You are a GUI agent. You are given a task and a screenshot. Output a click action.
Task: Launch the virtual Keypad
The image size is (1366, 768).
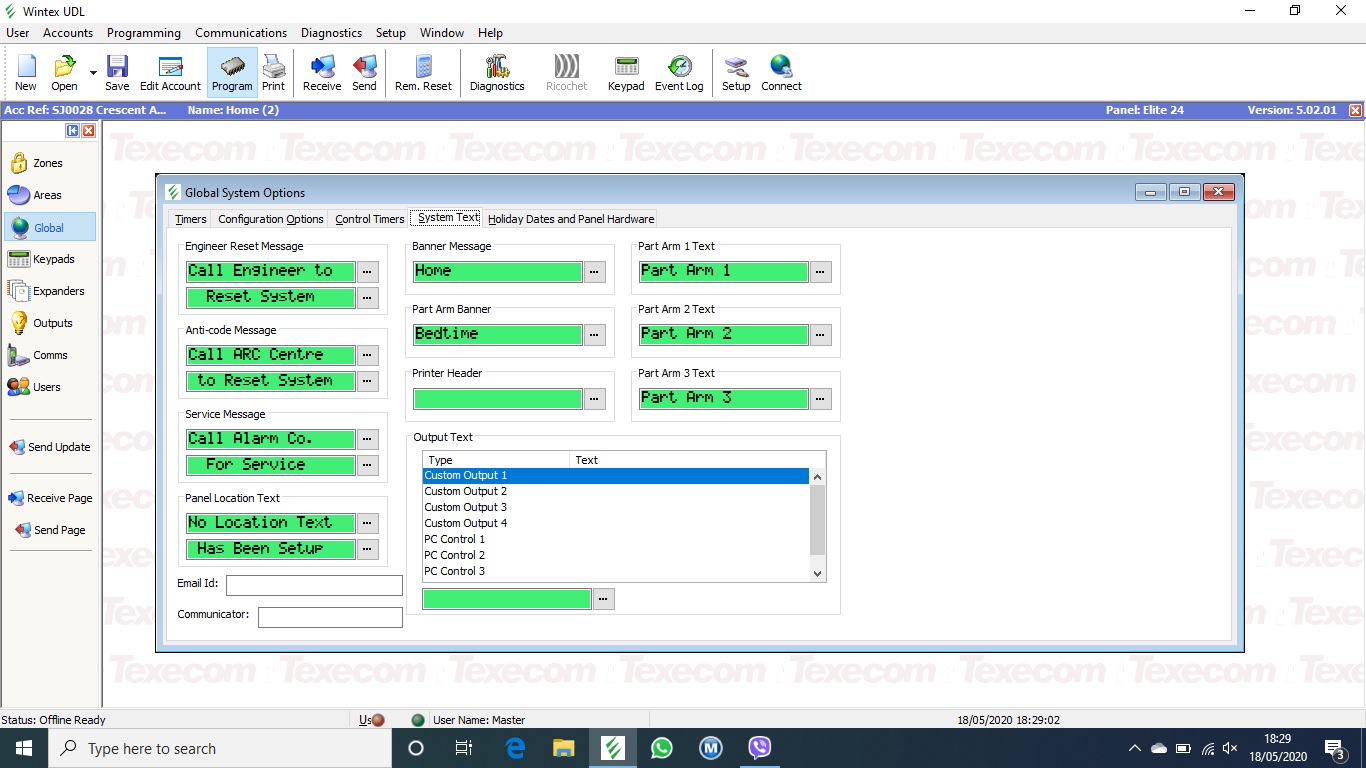(x=626, y=73)
